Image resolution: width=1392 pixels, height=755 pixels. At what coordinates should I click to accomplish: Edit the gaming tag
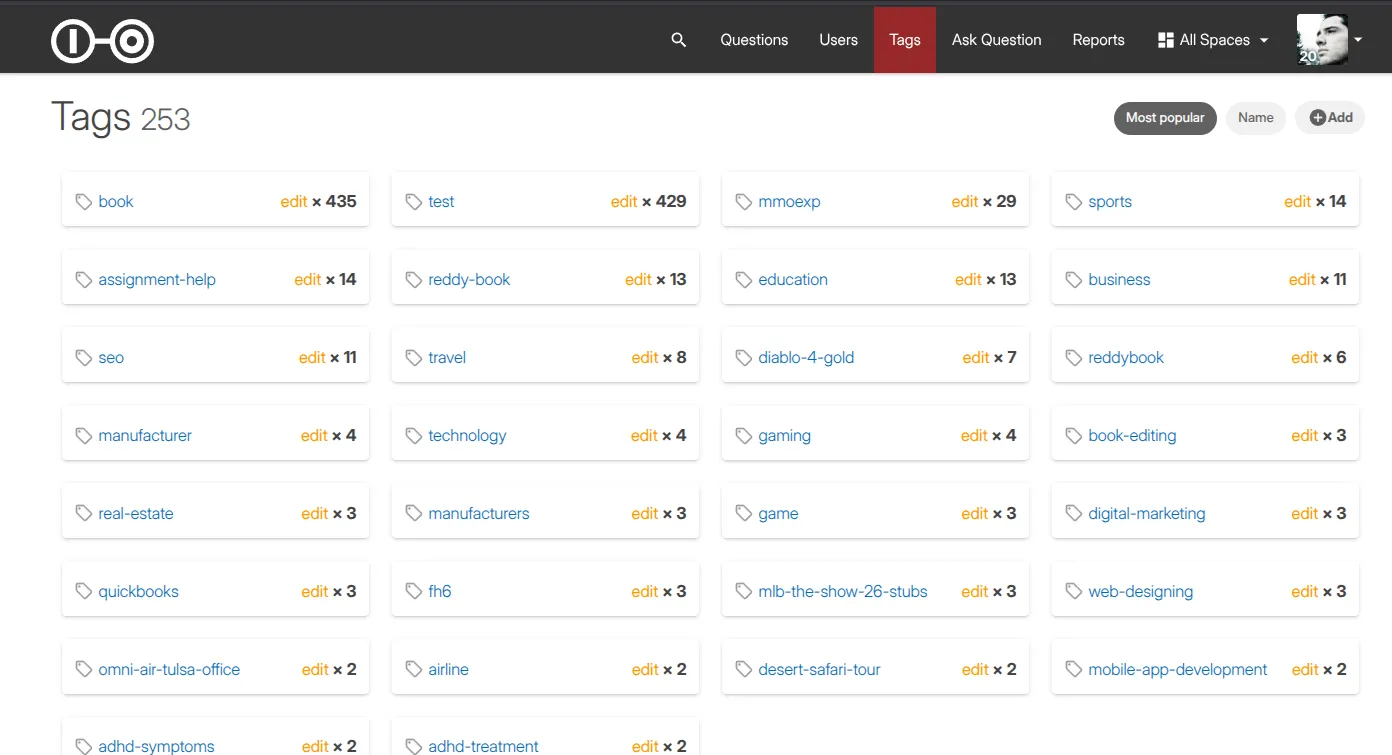click(975, 436)
